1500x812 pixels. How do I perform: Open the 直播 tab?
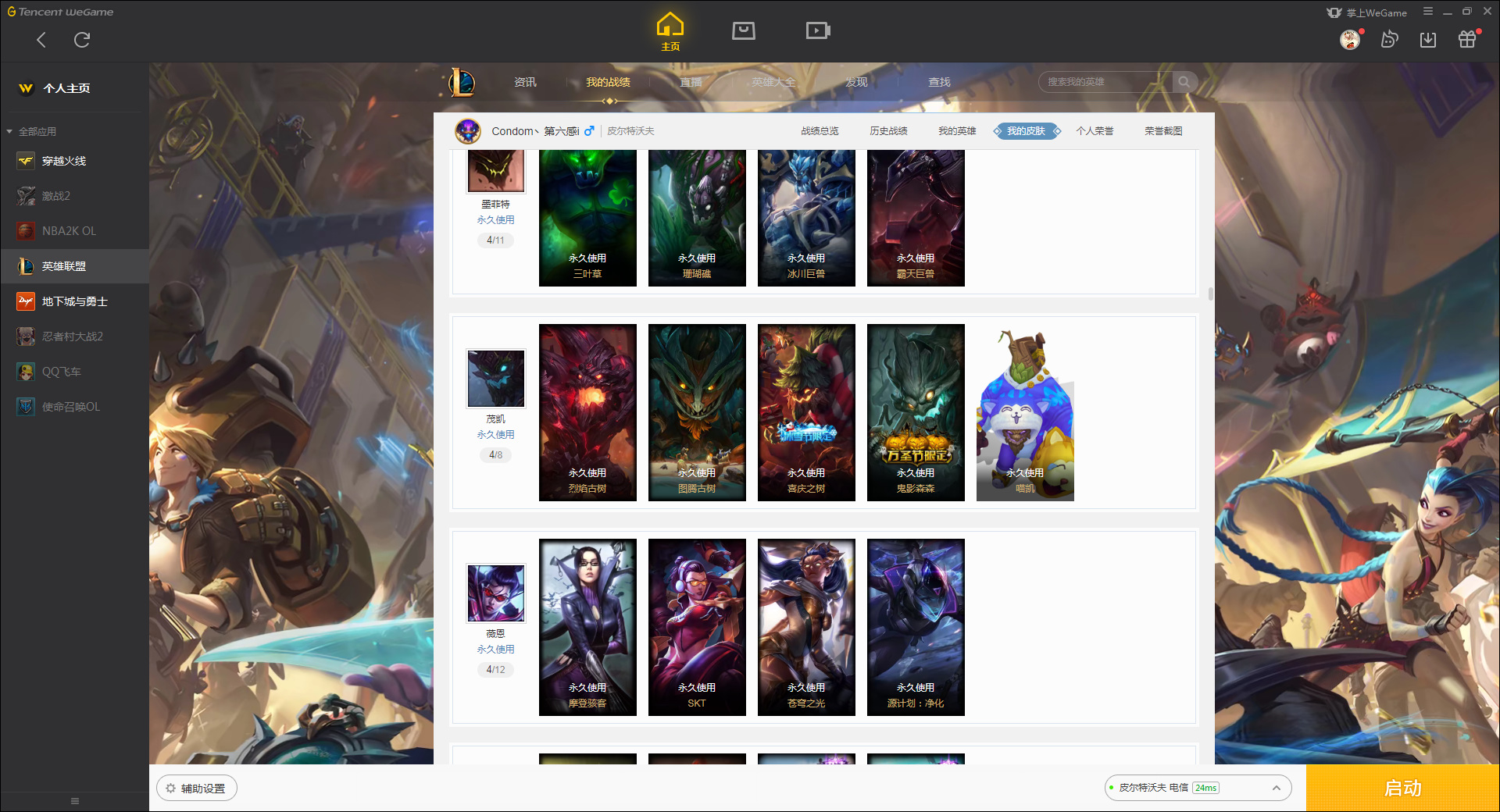tap(691, 82)
